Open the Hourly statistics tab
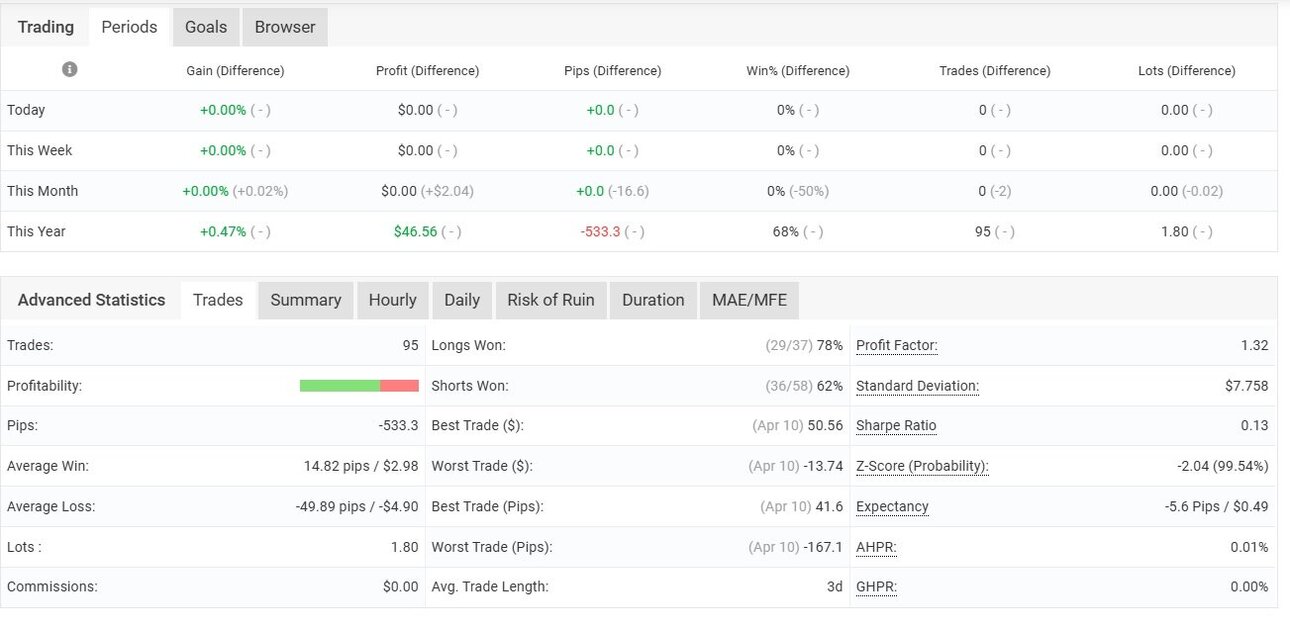Image resolution: width=1290 pixels, height=628 pixels. point(392,300)
